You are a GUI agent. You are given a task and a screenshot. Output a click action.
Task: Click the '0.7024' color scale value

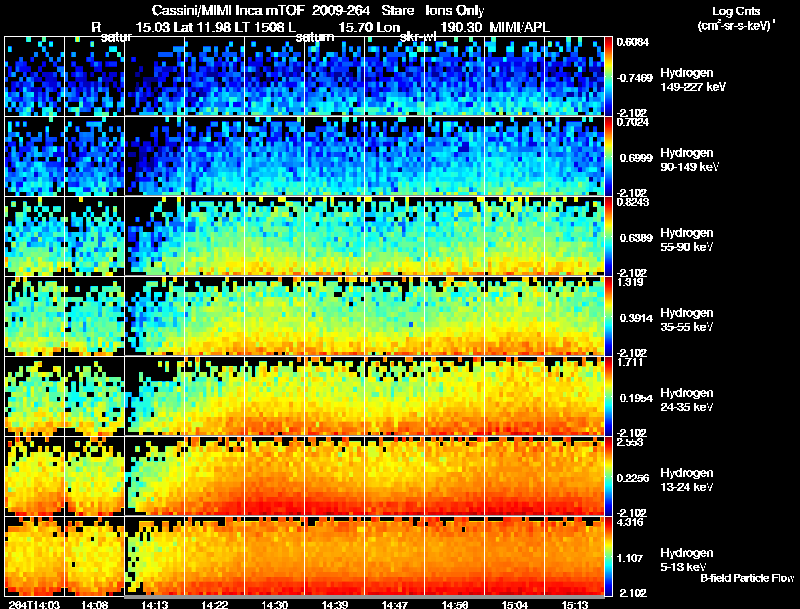[633, 122]
